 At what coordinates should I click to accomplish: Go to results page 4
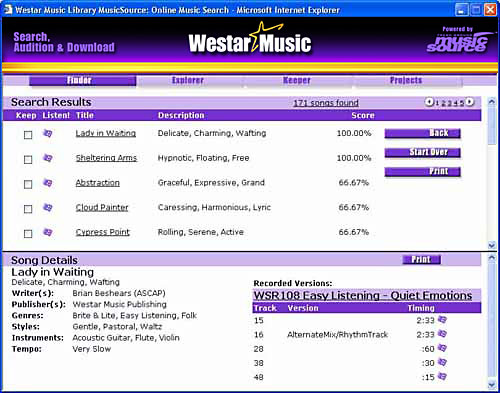(x=456, y=103)
